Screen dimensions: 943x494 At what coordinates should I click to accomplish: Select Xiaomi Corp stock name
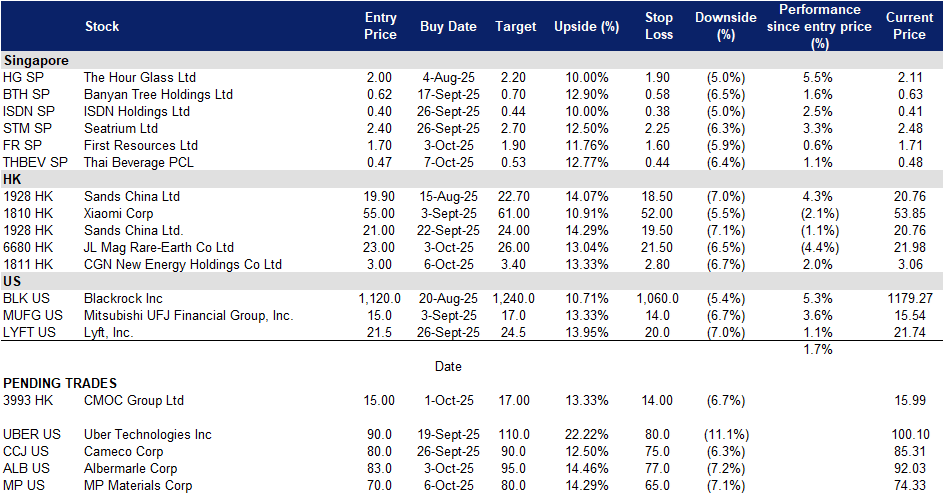coord(118,214)
